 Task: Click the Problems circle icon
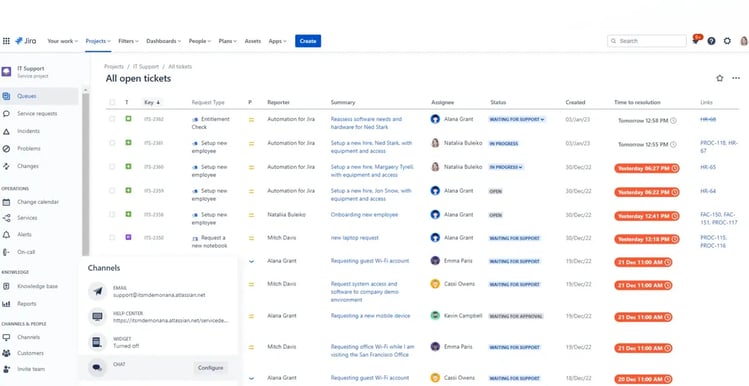click(6, 149)
